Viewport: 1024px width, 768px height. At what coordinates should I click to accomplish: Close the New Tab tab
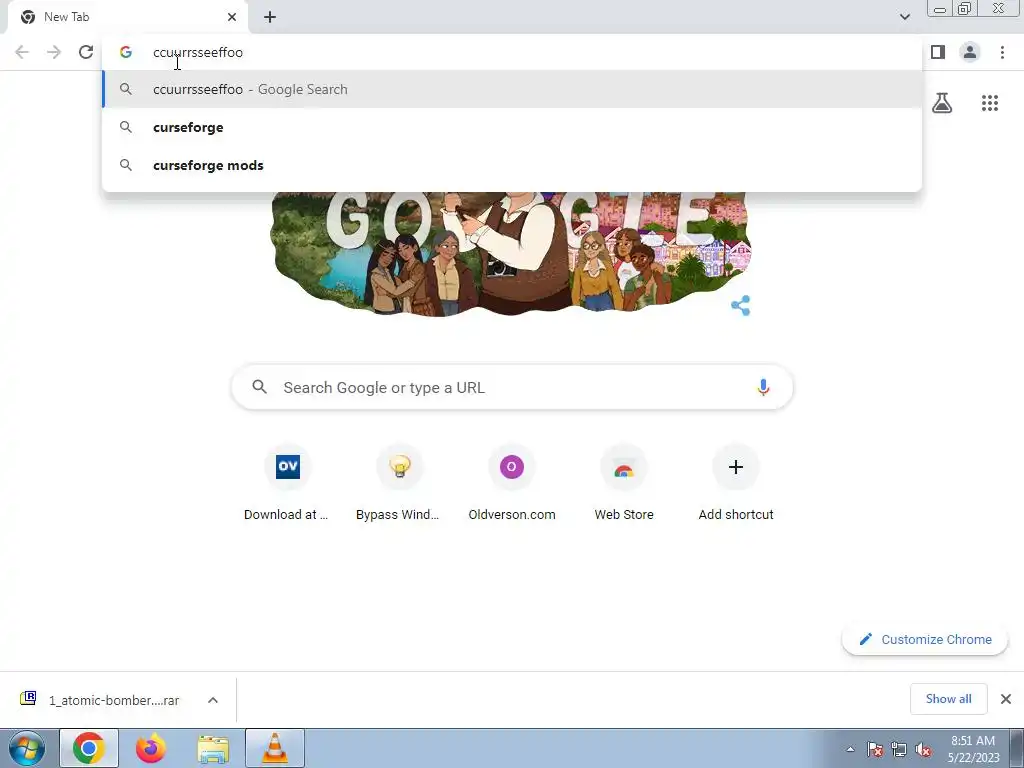[232, 17]
